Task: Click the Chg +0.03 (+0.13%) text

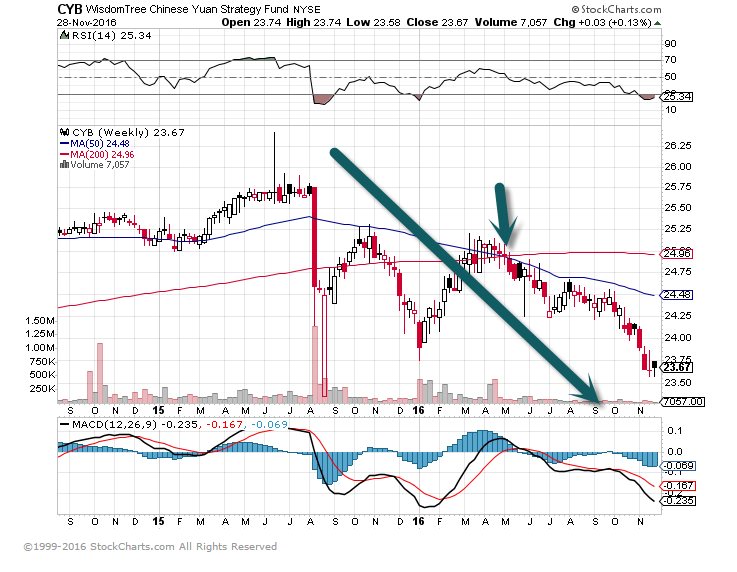Action: [x=602, y=23]
